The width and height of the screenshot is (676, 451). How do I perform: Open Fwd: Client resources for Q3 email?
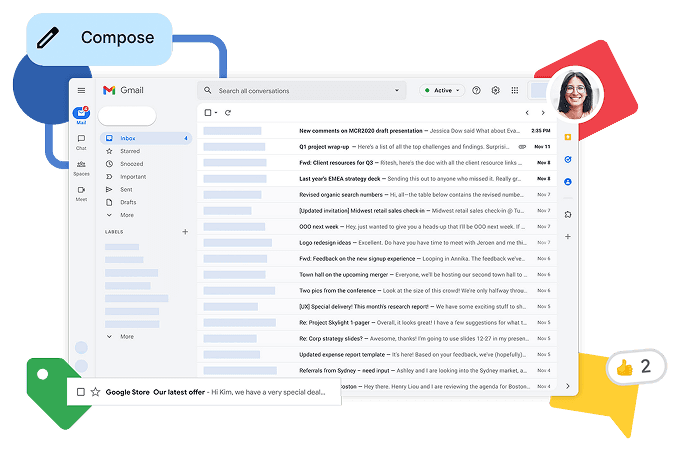click(377, 163)
